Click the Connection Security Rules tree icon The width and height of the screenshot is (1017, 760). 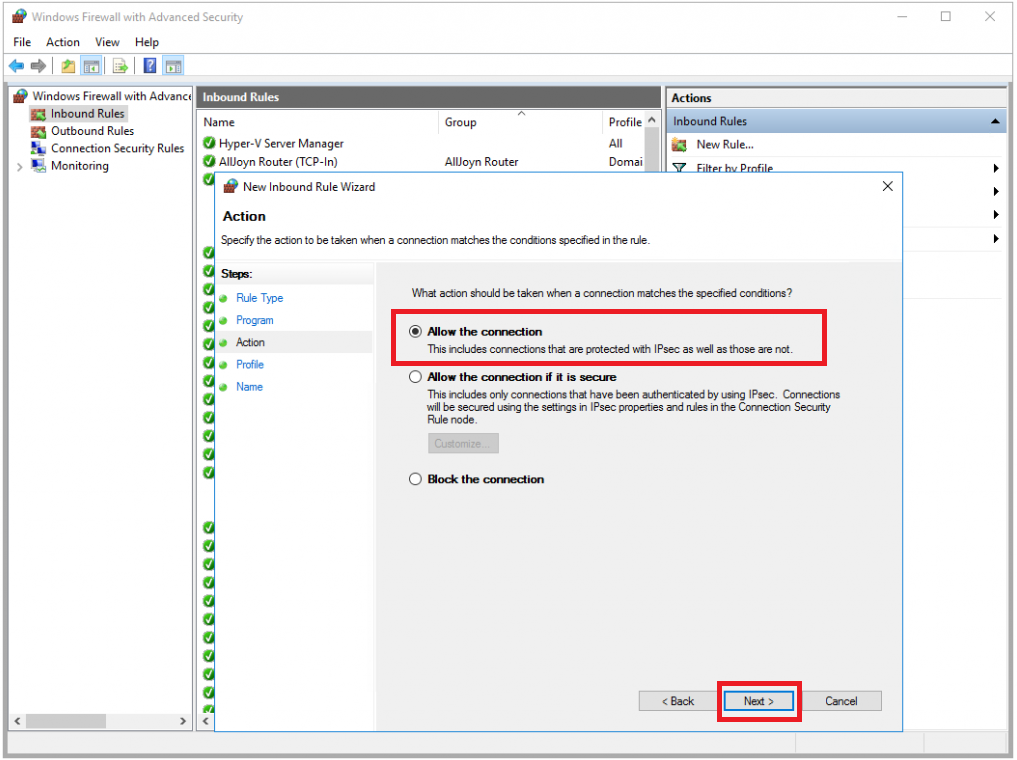pos(38,148)
